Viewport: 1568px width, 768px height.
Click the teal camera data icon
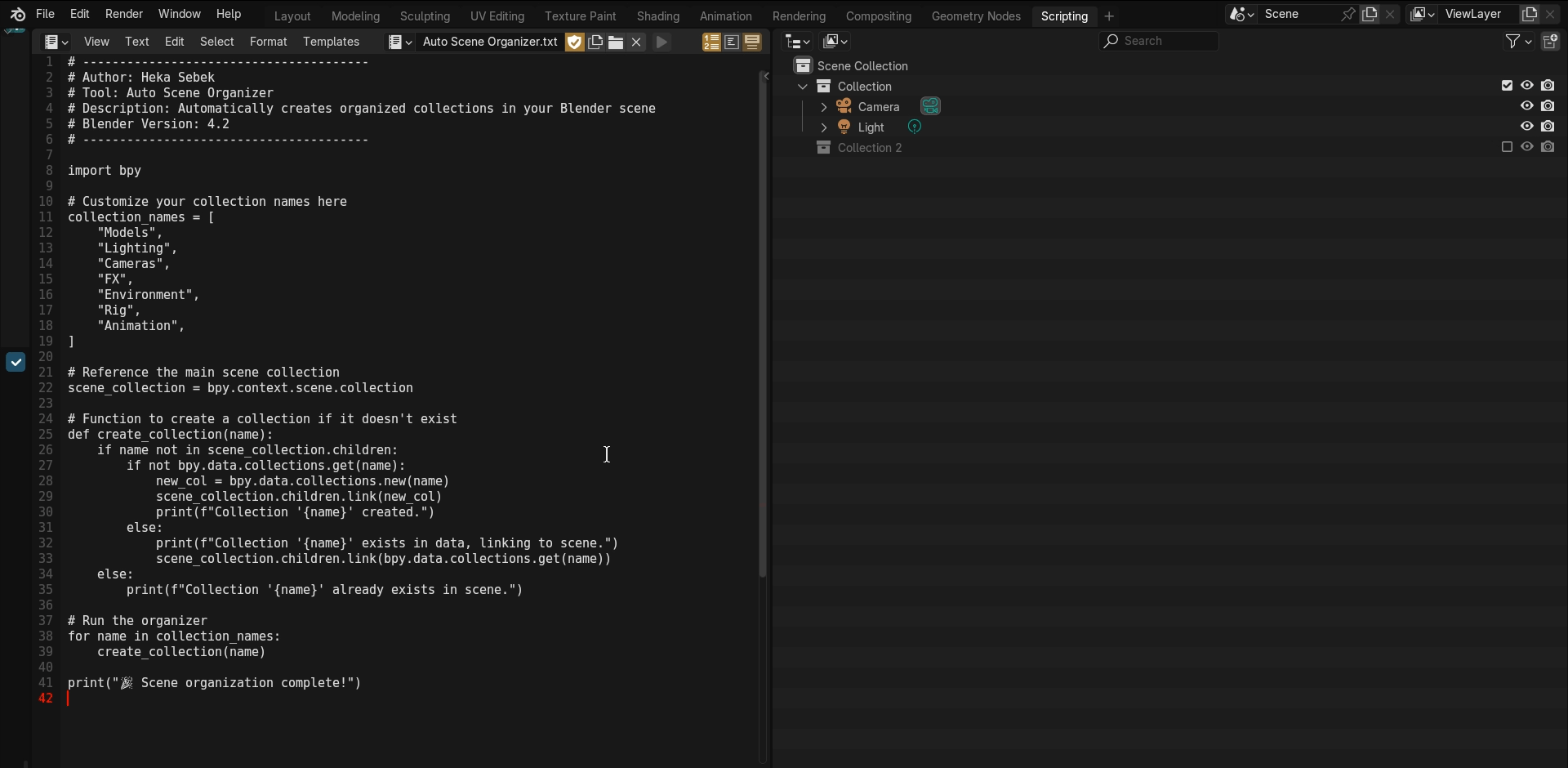pos(930,106)
